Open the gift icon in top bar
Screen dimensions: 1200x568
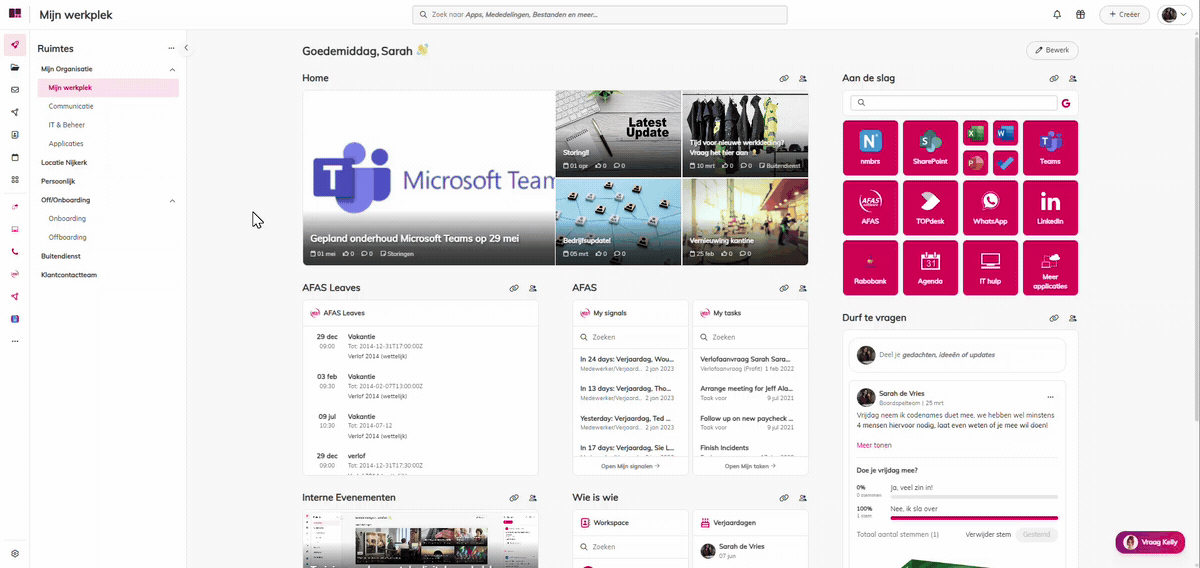1080,15
